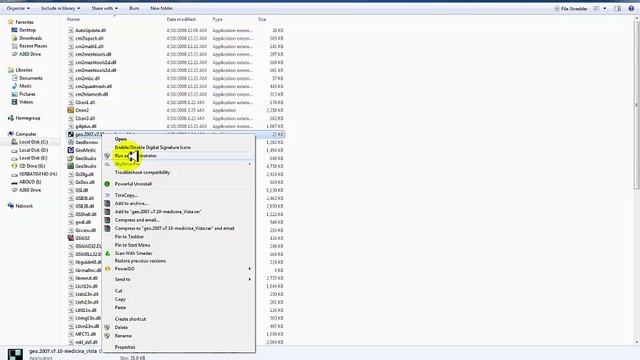Image resolution: width=640 pixels, height=360 pixels.
Task: Open the change view dropdown arrow
Action: [604, 9]
